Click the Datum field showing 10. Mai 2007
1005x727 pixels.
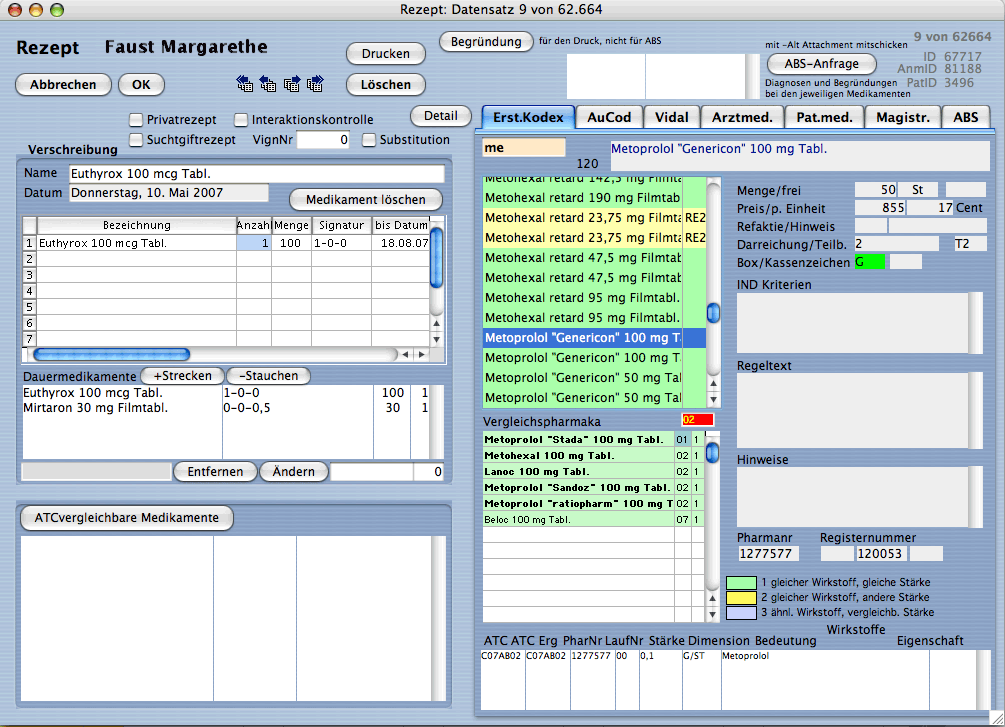pyautogui.click(x=169, y=193)
